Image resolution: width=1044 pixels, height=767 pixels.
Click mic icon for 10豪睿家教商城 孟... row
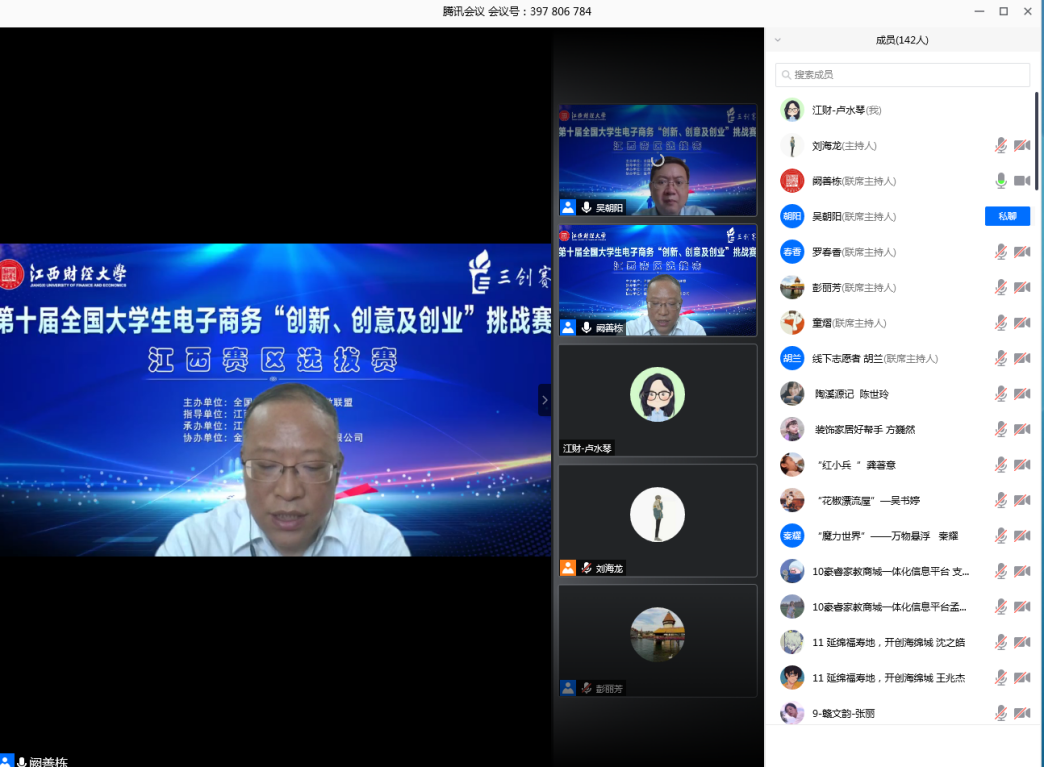tap(1001, 607)
